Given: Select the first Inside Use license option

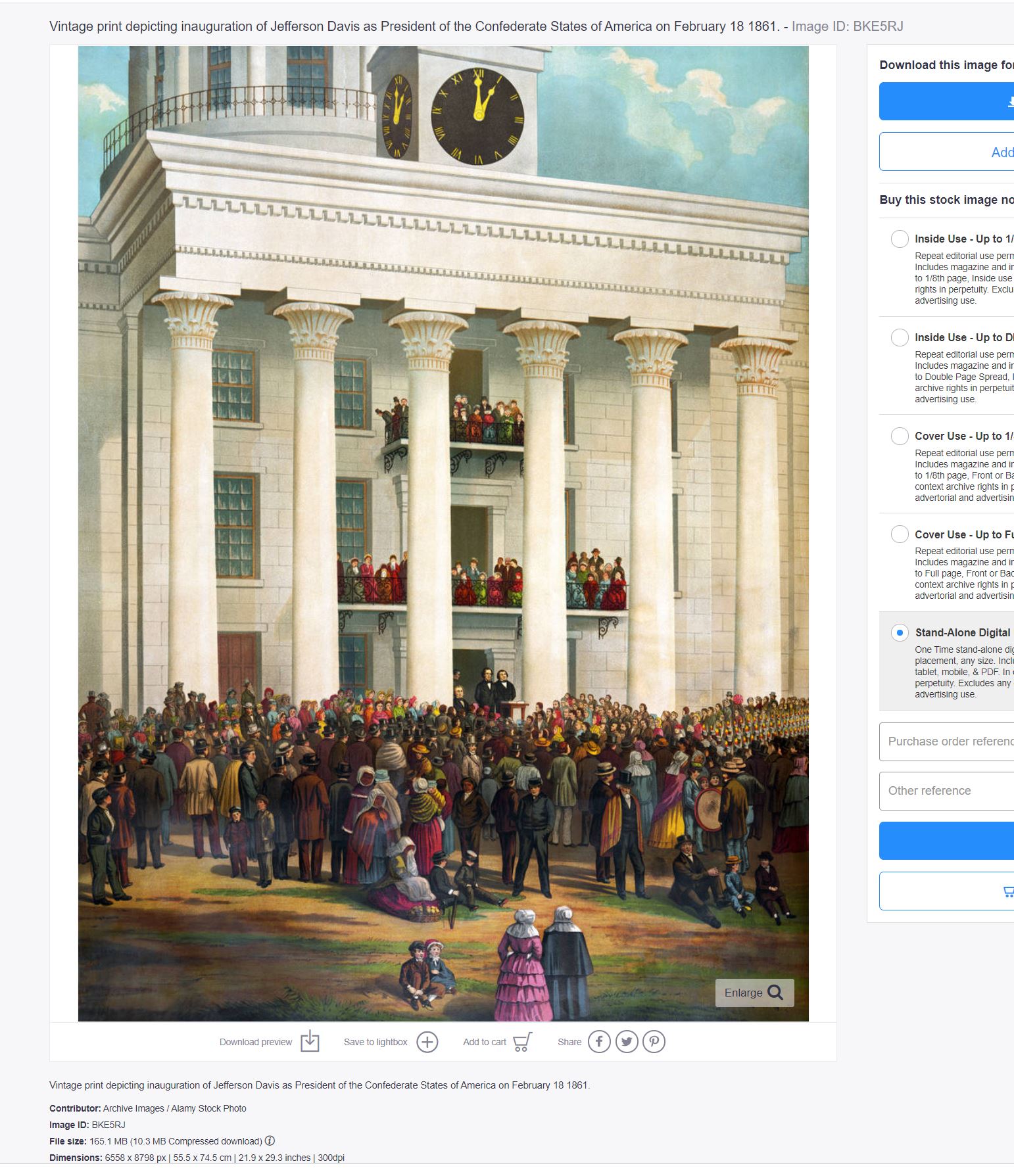Looking at the screenshot, I should (900, 239).
